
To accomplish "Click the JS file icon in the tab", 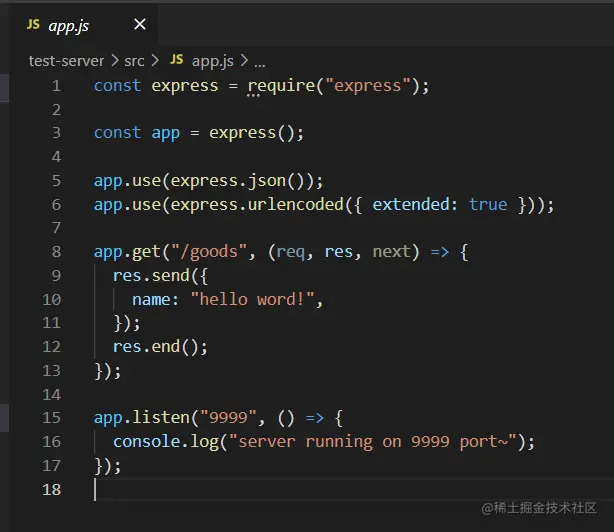I will 33,25.
